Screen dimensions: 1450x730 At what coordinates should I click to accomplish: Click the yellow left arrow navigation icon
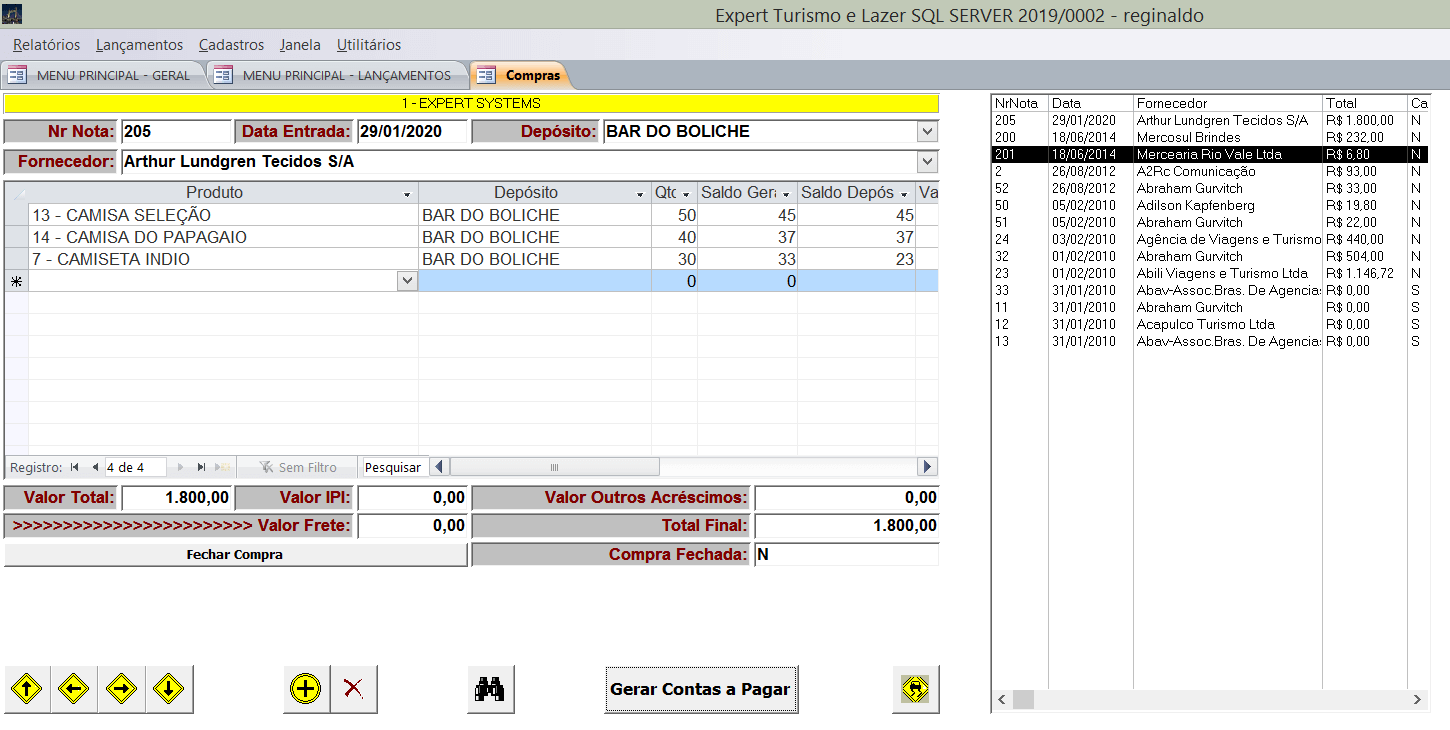[74, 689]
